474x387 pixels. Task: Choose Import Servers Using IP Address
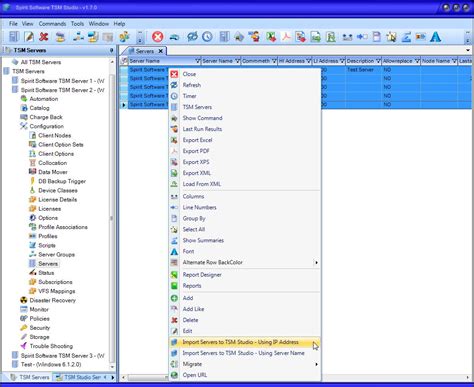tap(245, 342)
